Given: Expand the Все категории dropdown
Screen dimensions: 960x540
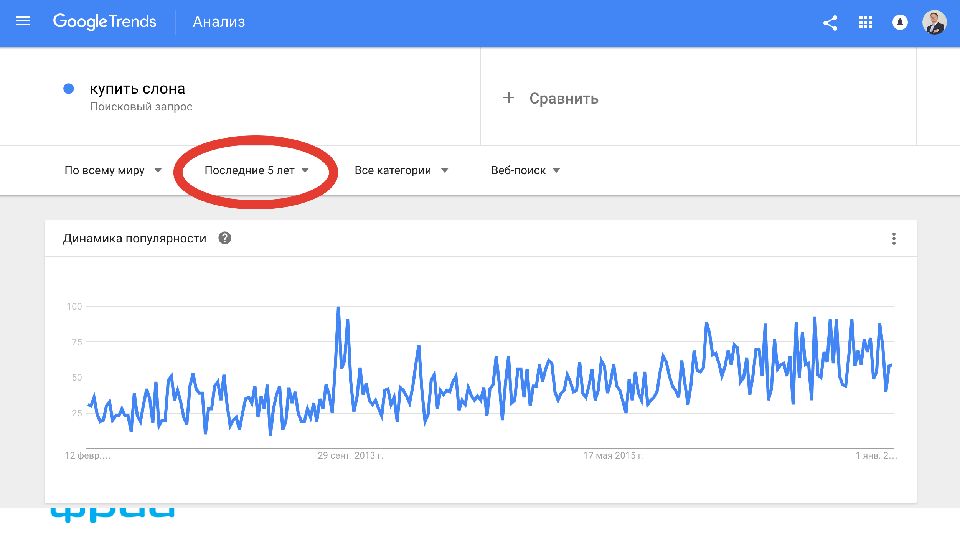Looking at the screenshot, I should click(x=401, y=170).
